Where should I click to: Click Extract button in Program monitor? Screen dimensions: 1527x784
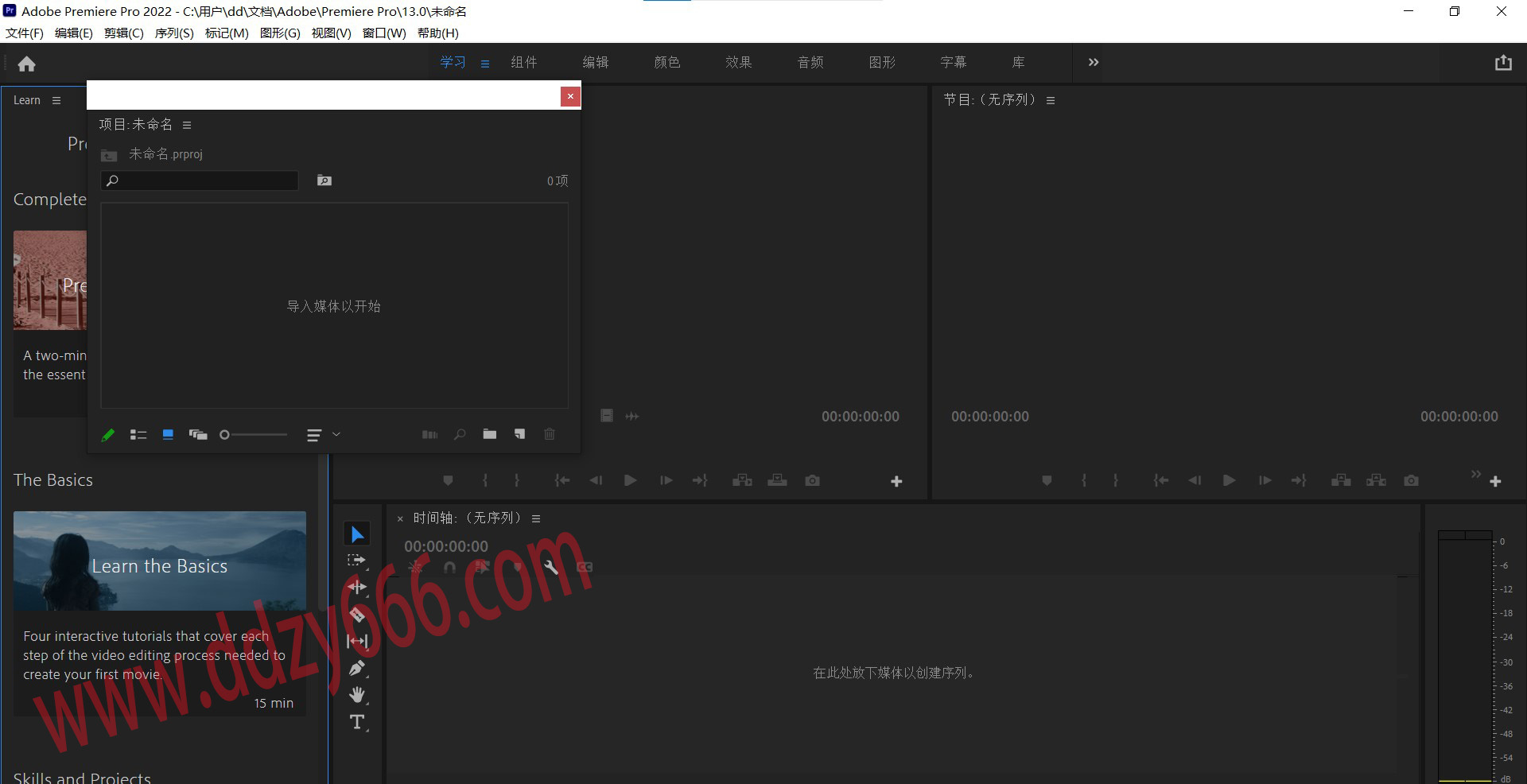1376,480
